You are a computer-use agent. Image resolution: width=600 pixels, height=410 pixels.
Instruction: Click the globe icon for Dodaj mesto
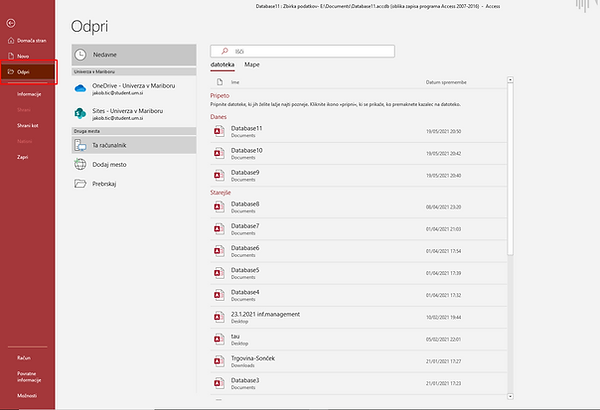(x=80, y=164)
